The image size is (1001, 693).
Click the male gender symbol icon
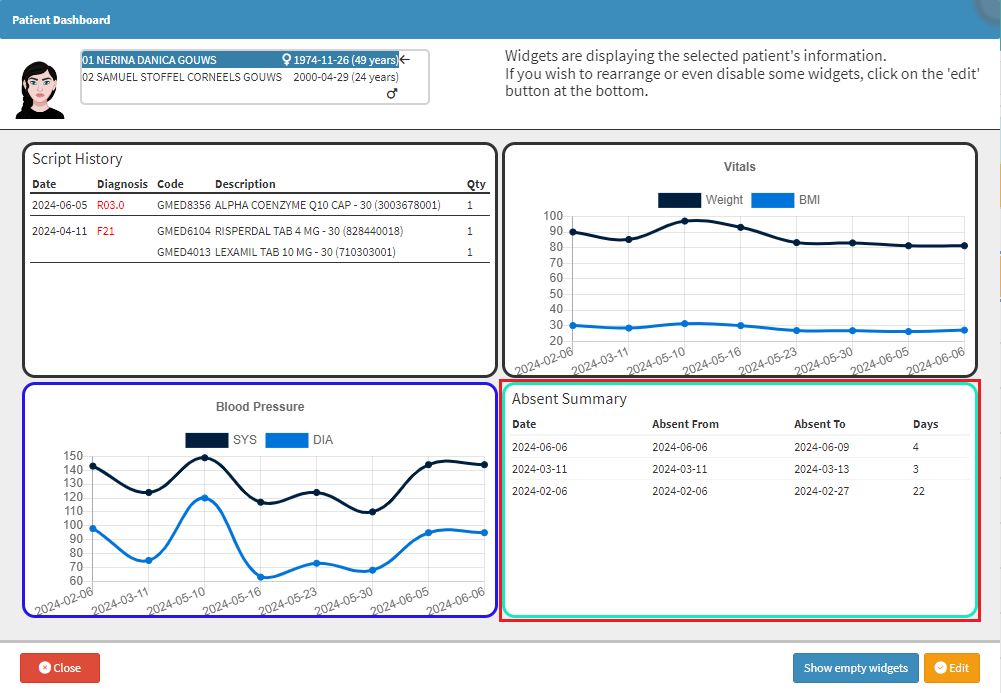click(392, 93)
